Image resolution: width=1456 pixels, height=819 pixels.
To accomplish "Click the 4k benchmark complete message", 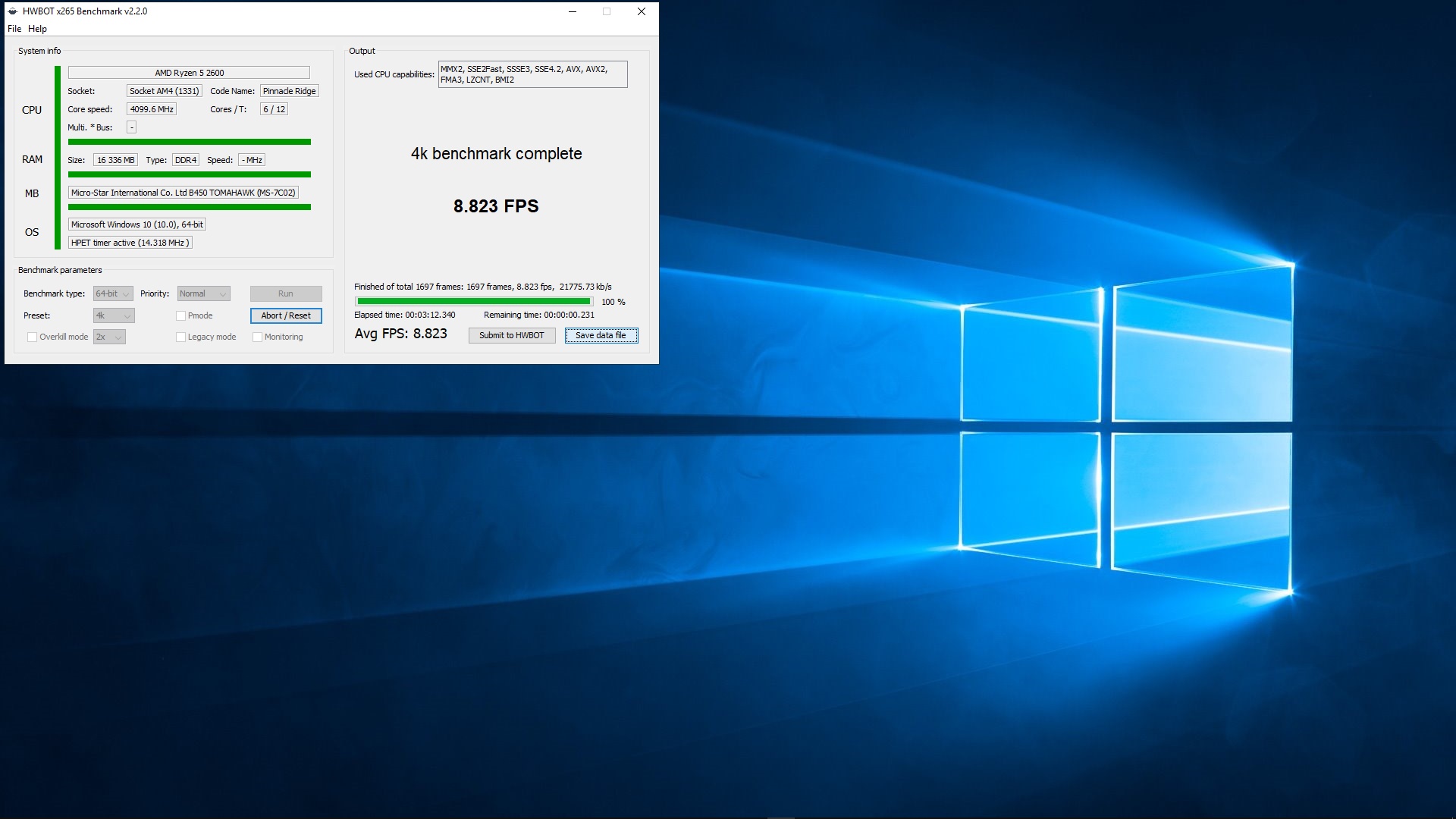I will click(x=497, y=154).
